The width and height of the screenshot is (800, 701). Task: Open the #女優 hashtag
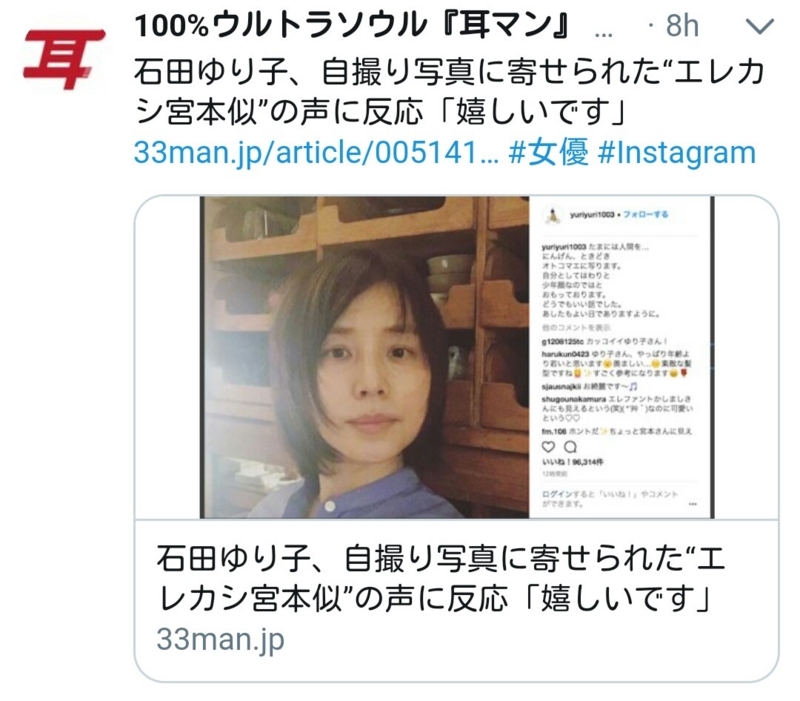(548, 152)
